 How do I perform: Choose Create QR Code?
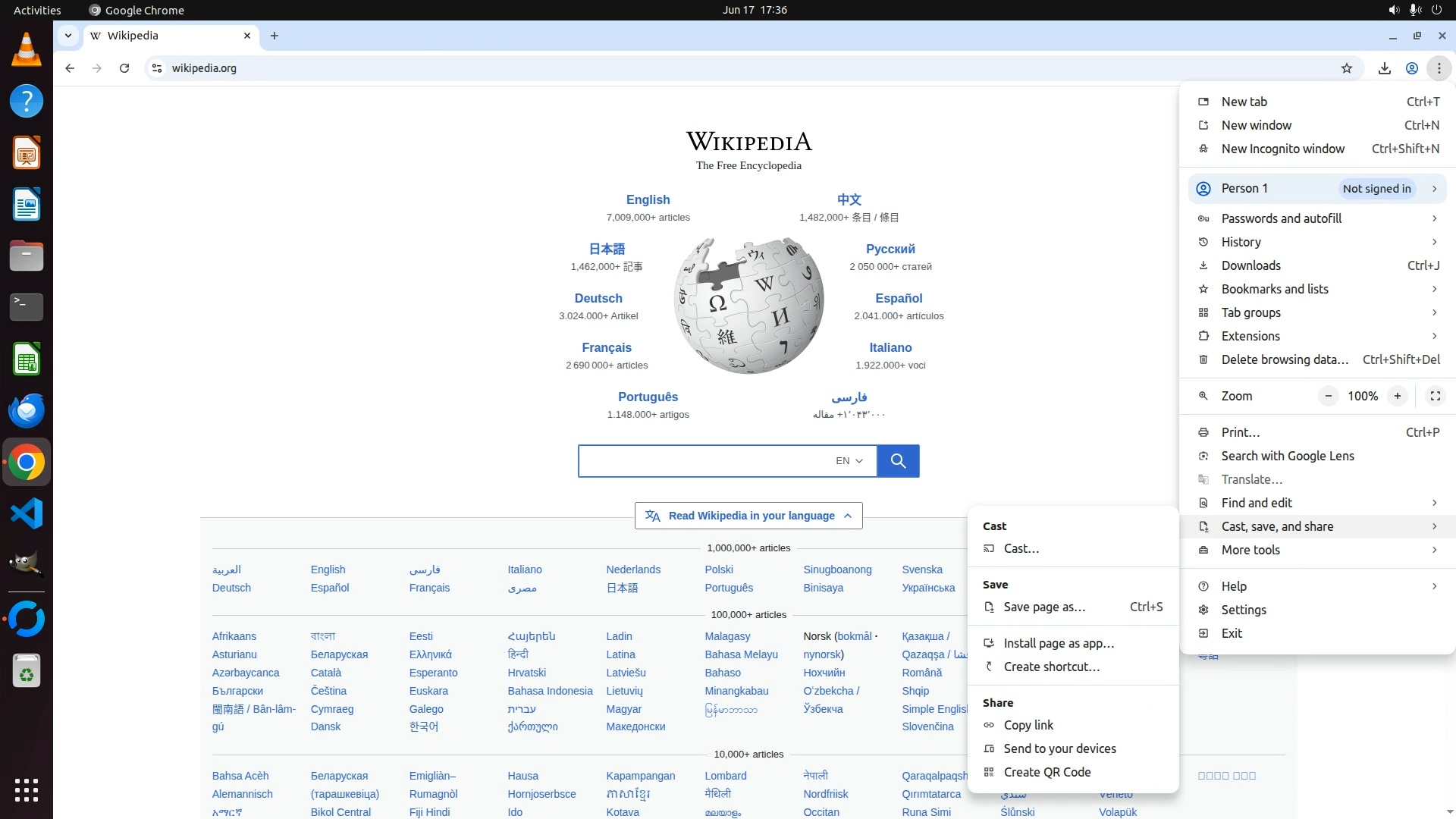coord(1046,772)
